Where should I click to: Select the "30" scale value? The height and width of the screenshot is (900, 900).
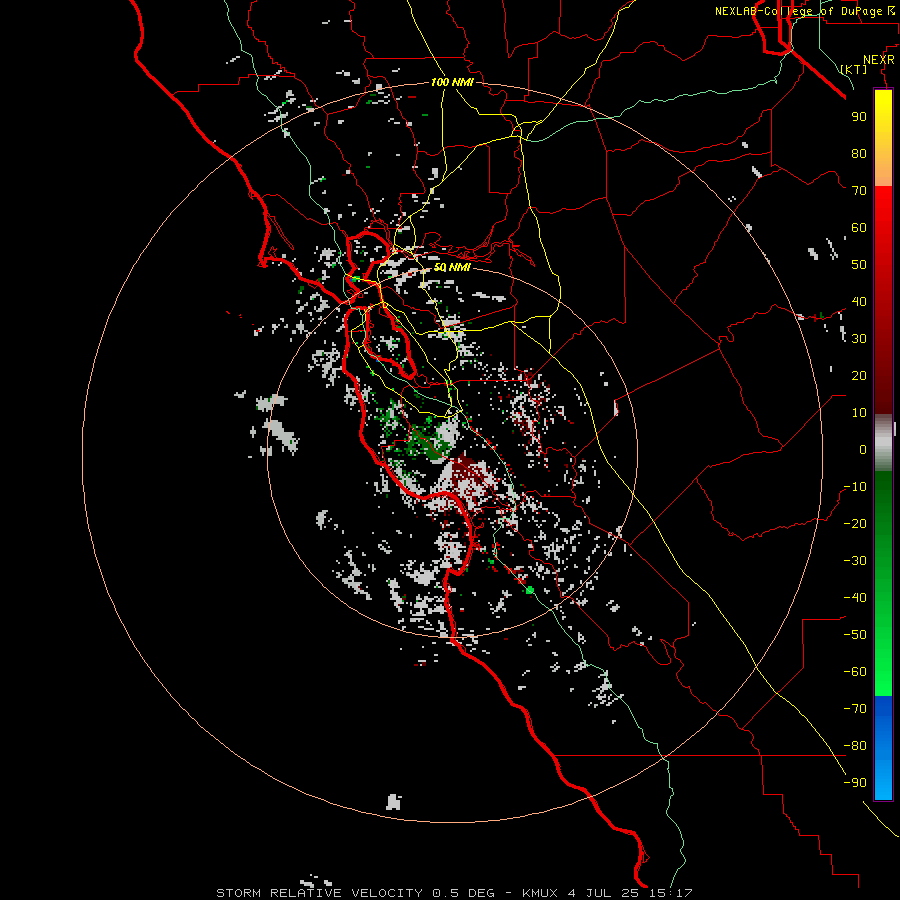pyautogui.click(x=859, y=339)
